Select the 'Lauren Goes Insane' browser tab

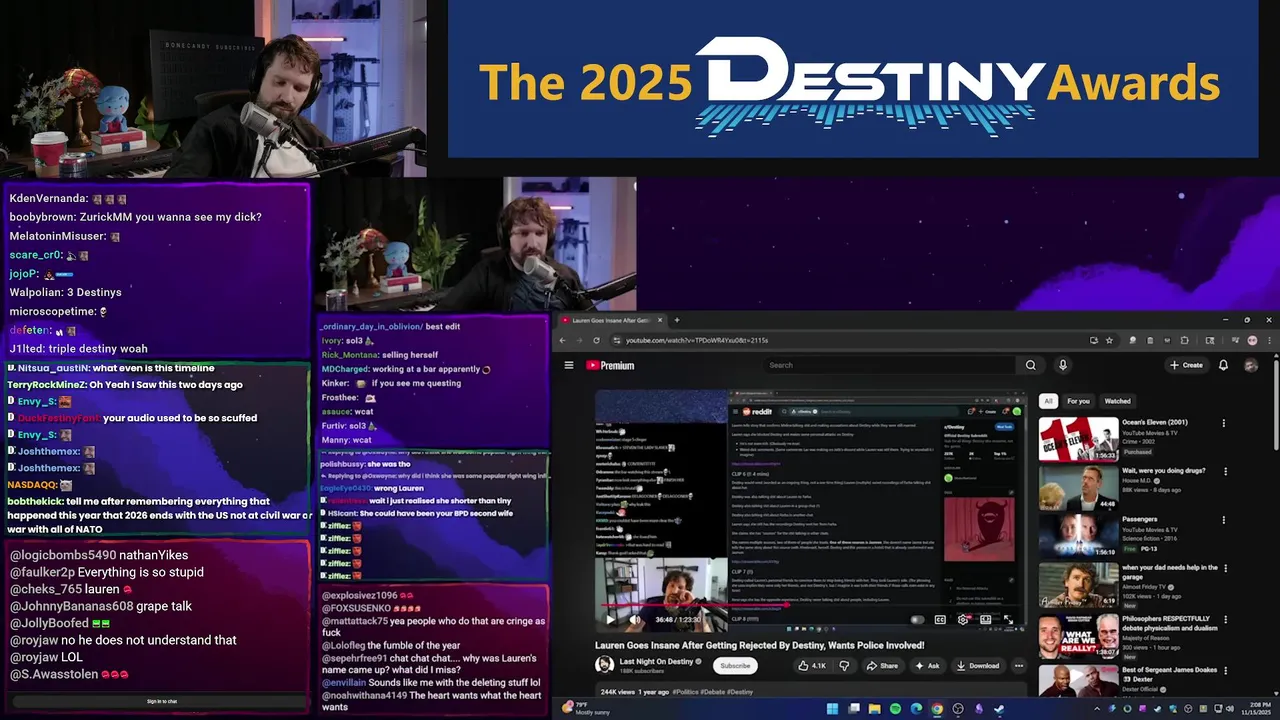[610, 320]
